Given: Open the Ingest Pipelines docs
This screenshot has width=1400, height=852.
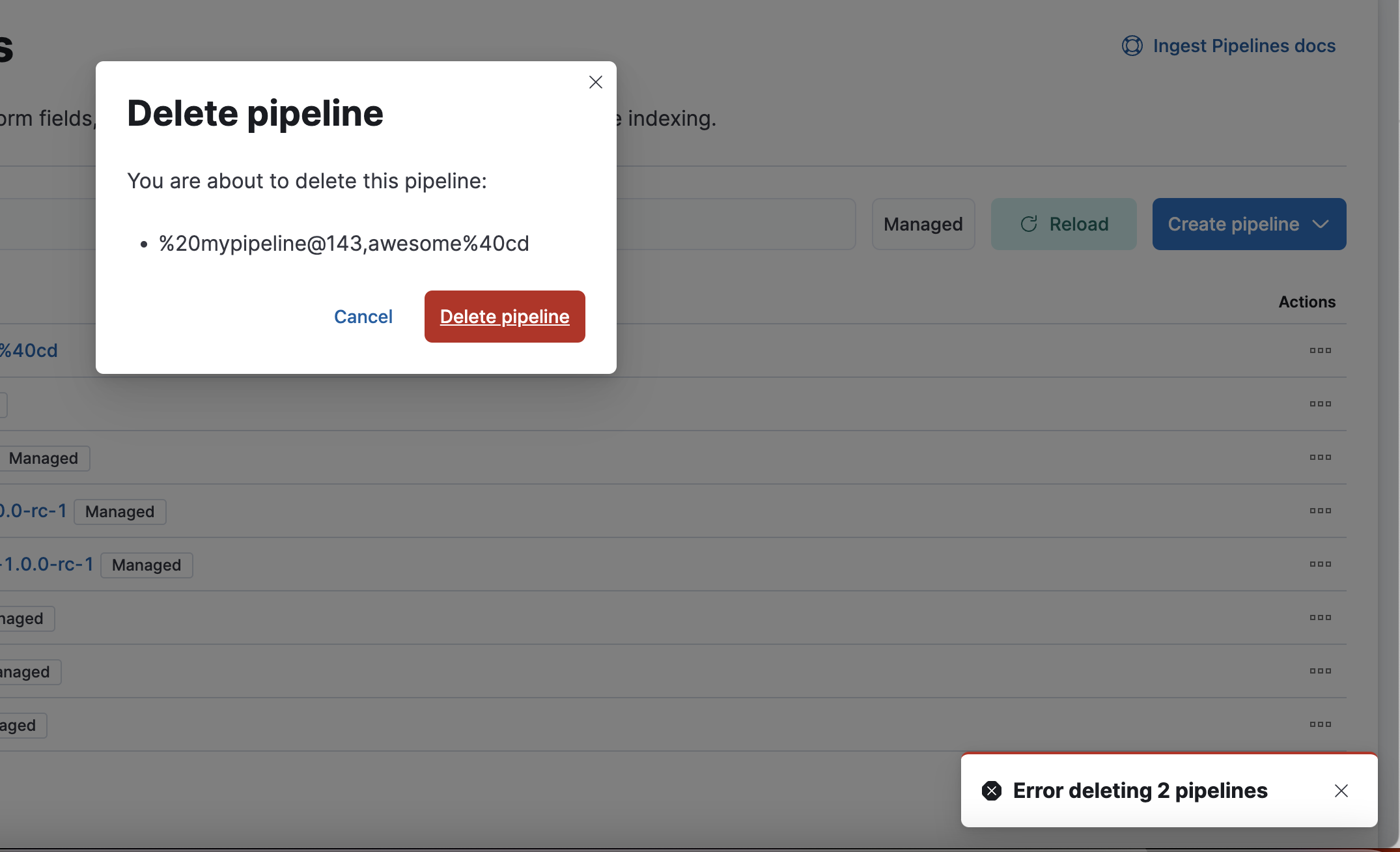Looking at the screenshot, I should tap(1243, 46).
